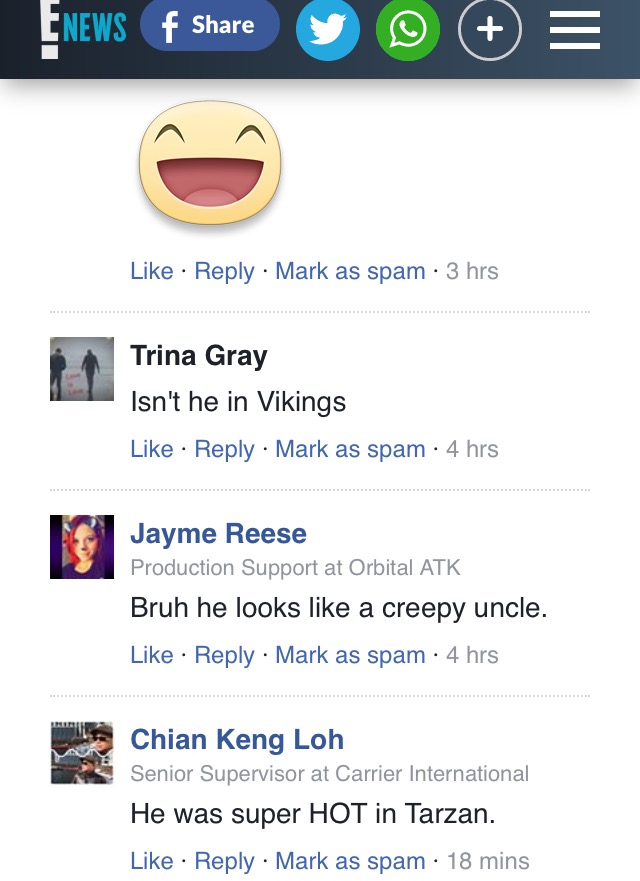Viewport: 640px width, 881px height.
Task: View Chian Keng Loh's avatar thumbnail
Action: (x=82, y=753)
